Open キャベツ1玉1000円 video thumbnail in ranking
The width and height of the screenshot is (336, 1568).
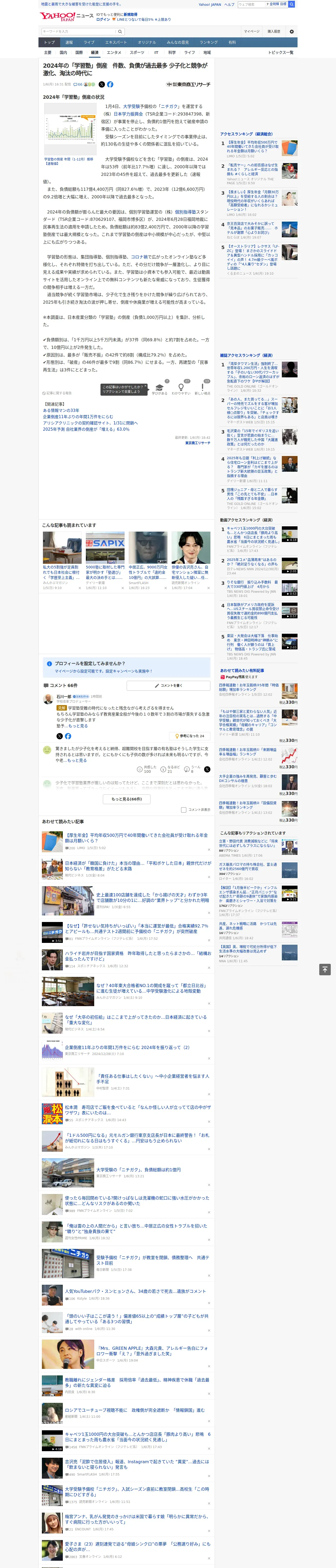(x=290, y=534)
